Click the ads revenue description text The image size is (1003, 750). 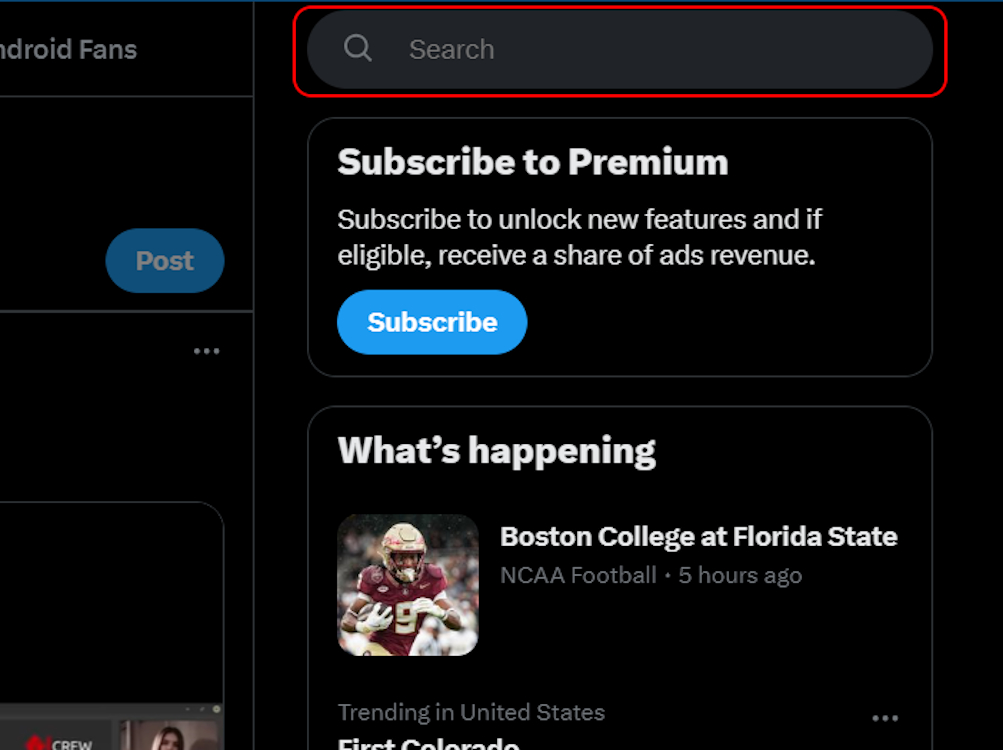pos(578,237)
